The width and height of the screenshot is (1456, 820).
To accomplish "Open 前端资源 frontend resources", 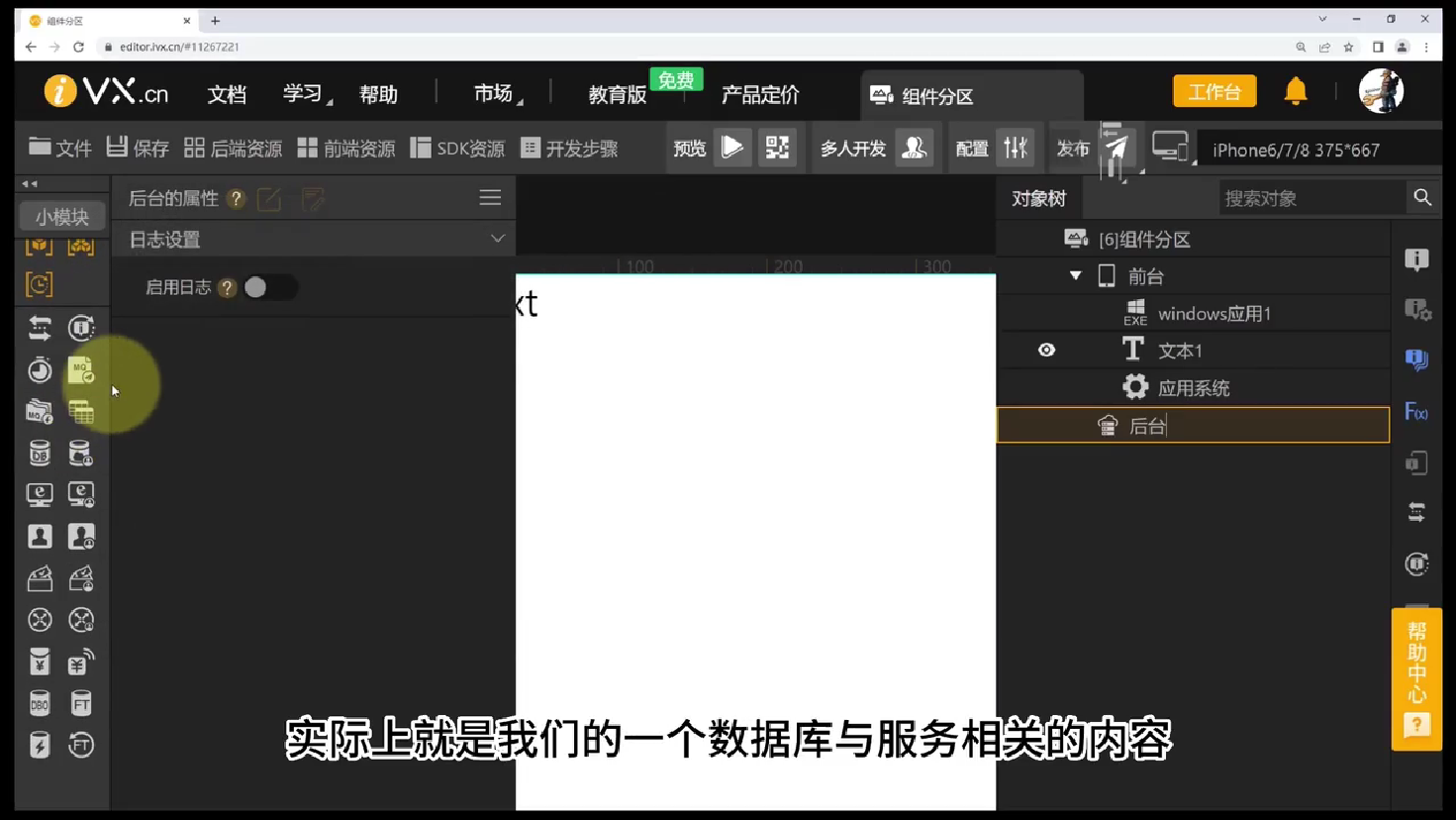I will pos(346,149).
